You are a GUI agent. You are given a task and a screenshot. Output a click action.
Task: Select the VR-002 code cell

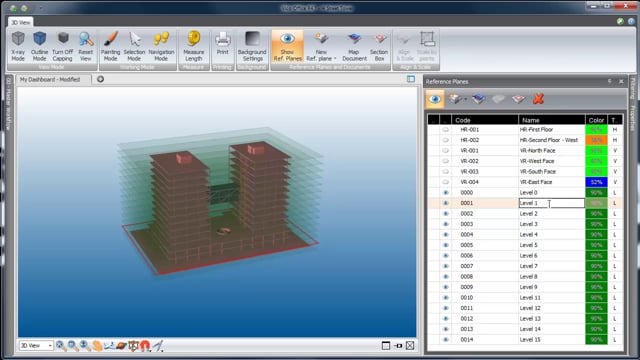(485, 161)
